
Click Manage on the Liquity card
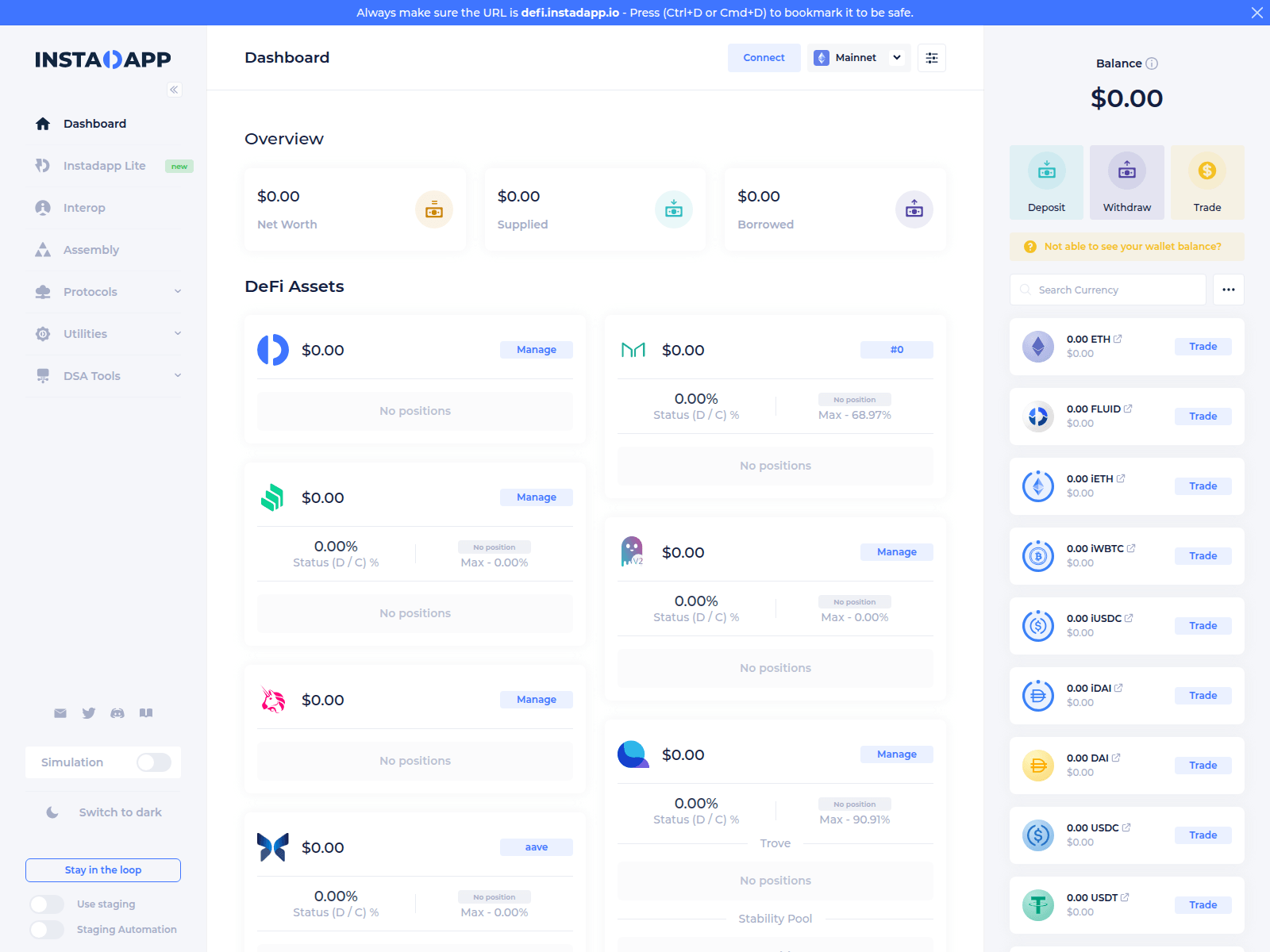pos(897,754)
